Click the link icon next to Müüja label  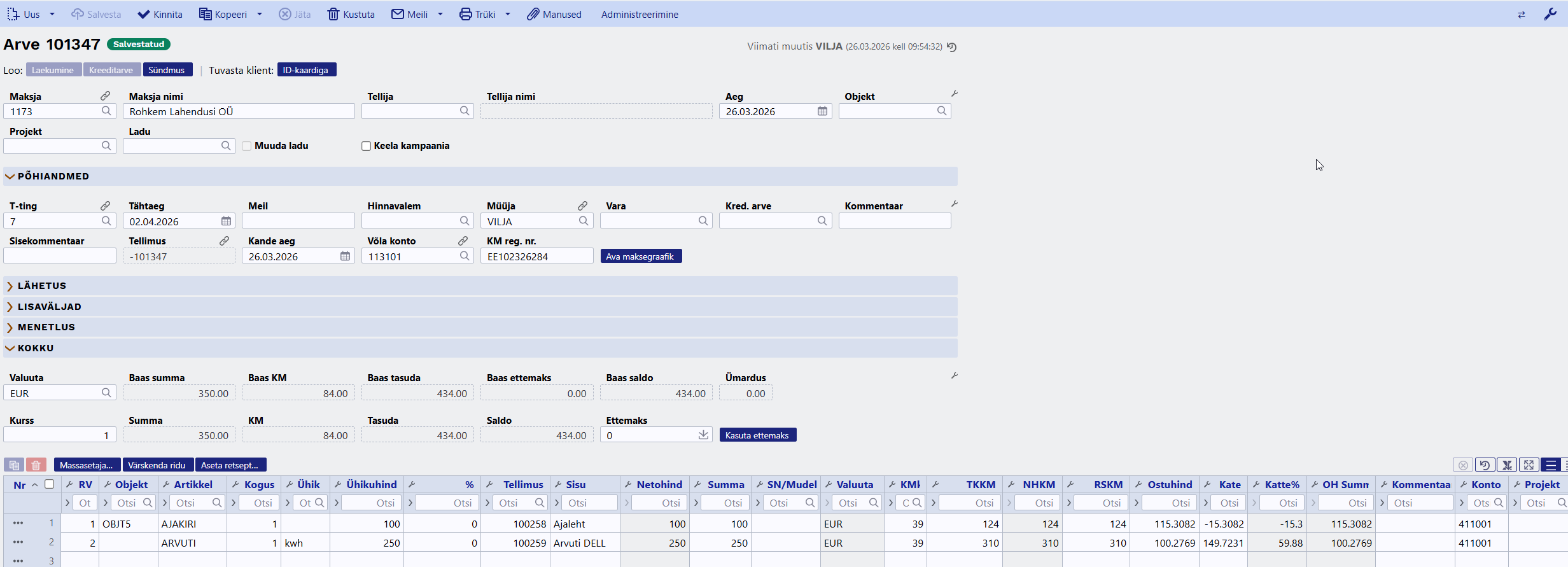[582, 206]
